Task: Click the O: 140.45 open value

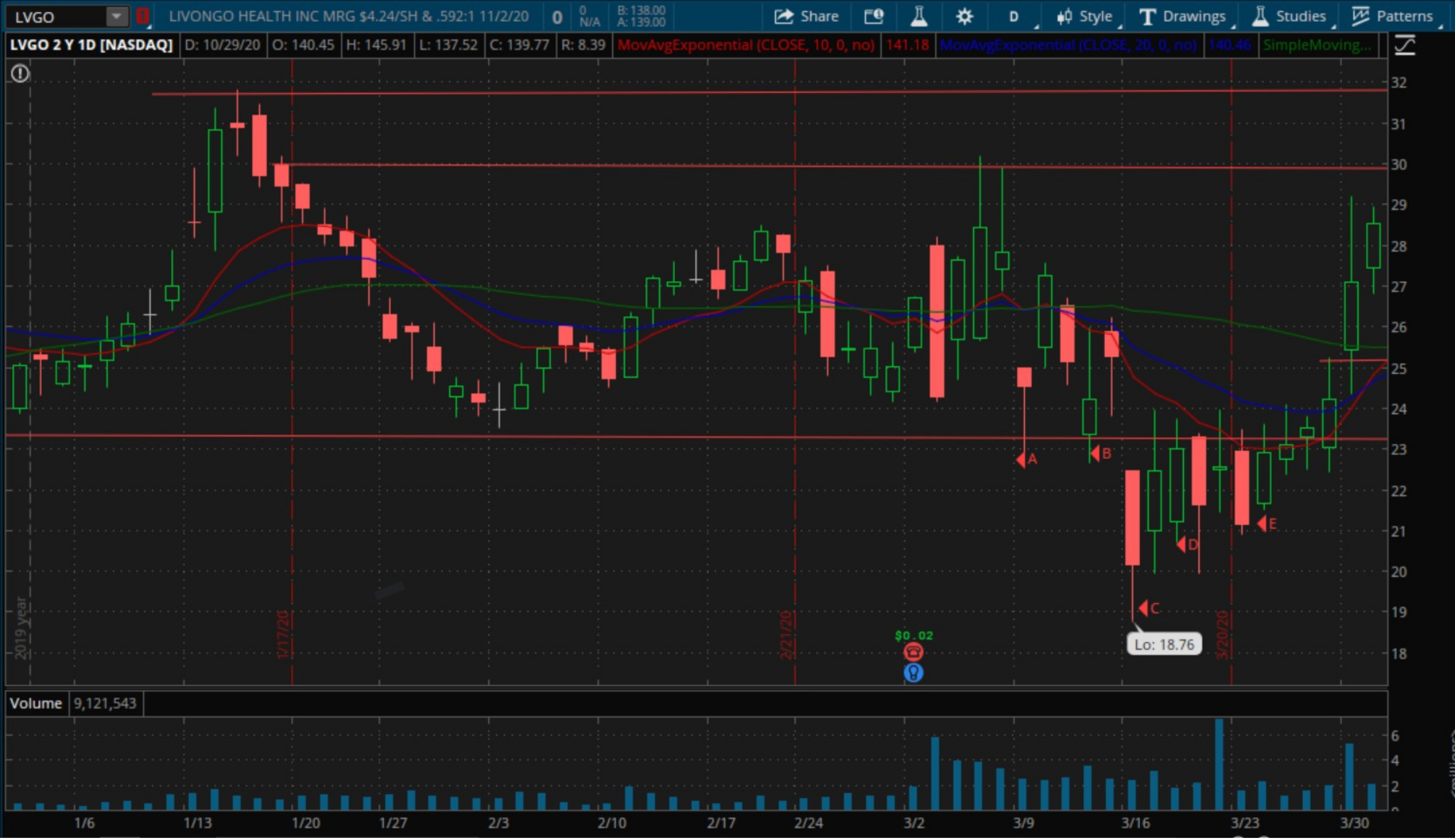Action: 303,45
